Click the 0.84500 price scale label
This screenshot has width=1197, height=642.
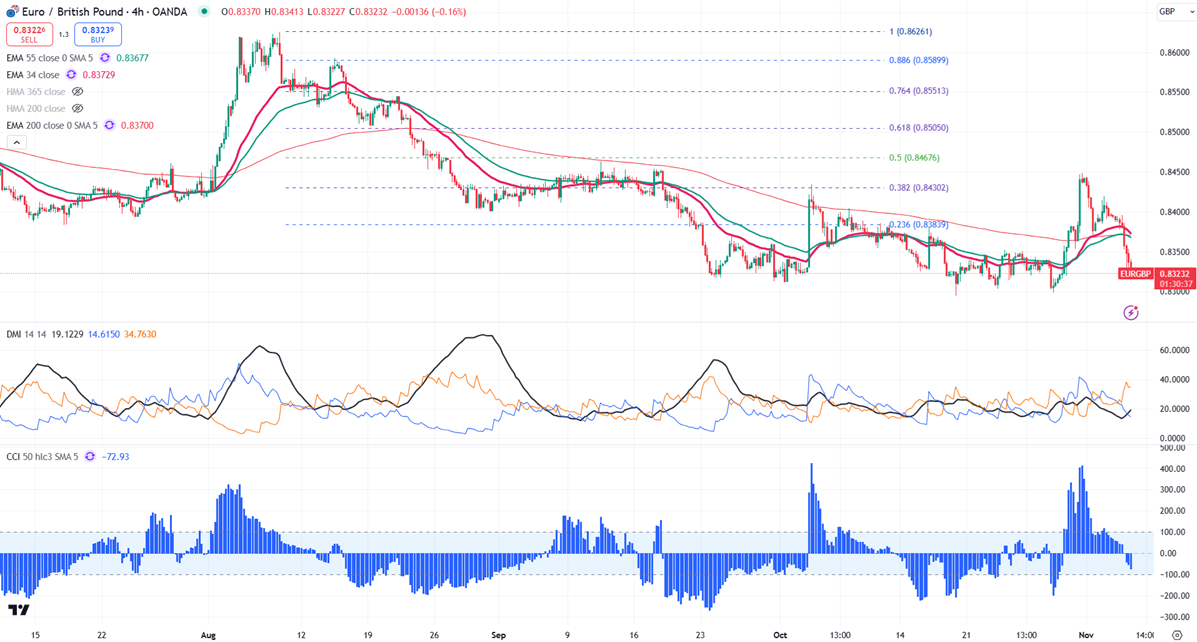tap(1174, 172)
